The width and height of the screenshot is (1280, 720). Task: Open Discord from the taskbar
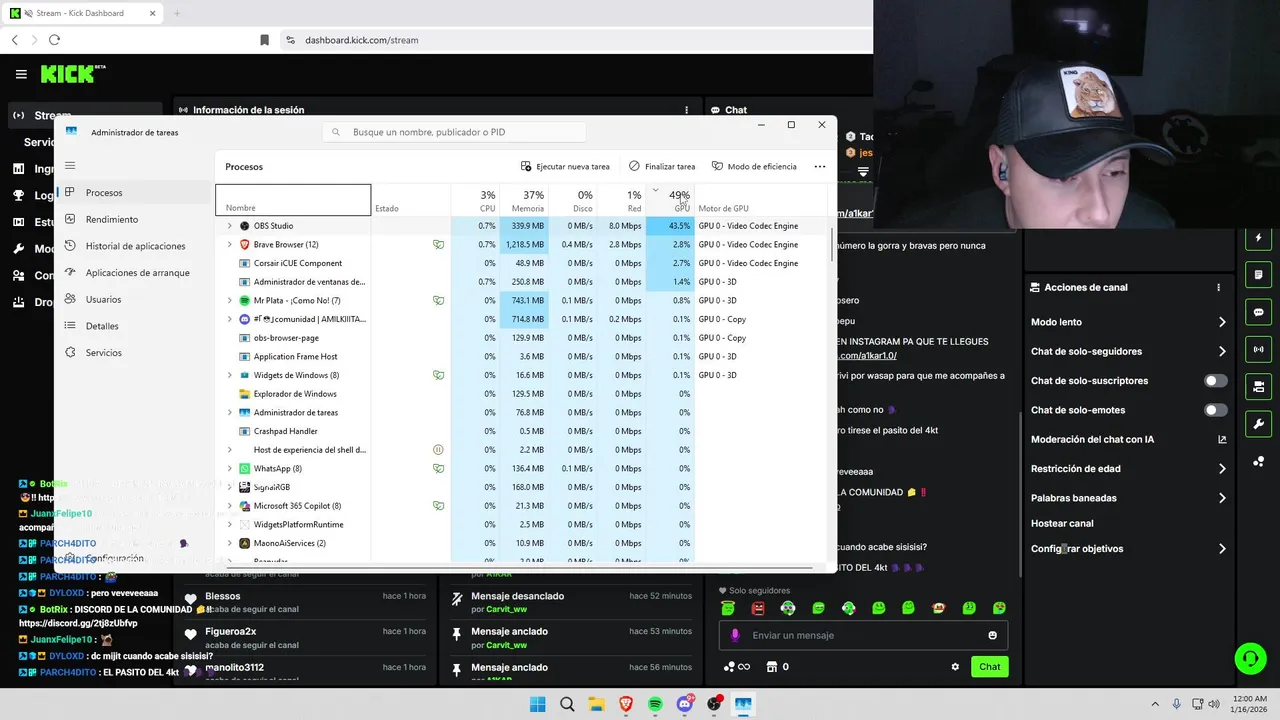(685, 704)
